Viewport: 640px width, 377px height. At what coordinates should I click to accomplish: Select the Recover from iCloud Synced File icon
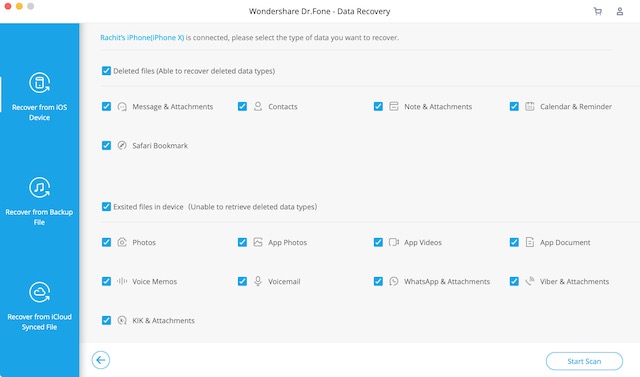pyautogui.click(x=40, y=292)
